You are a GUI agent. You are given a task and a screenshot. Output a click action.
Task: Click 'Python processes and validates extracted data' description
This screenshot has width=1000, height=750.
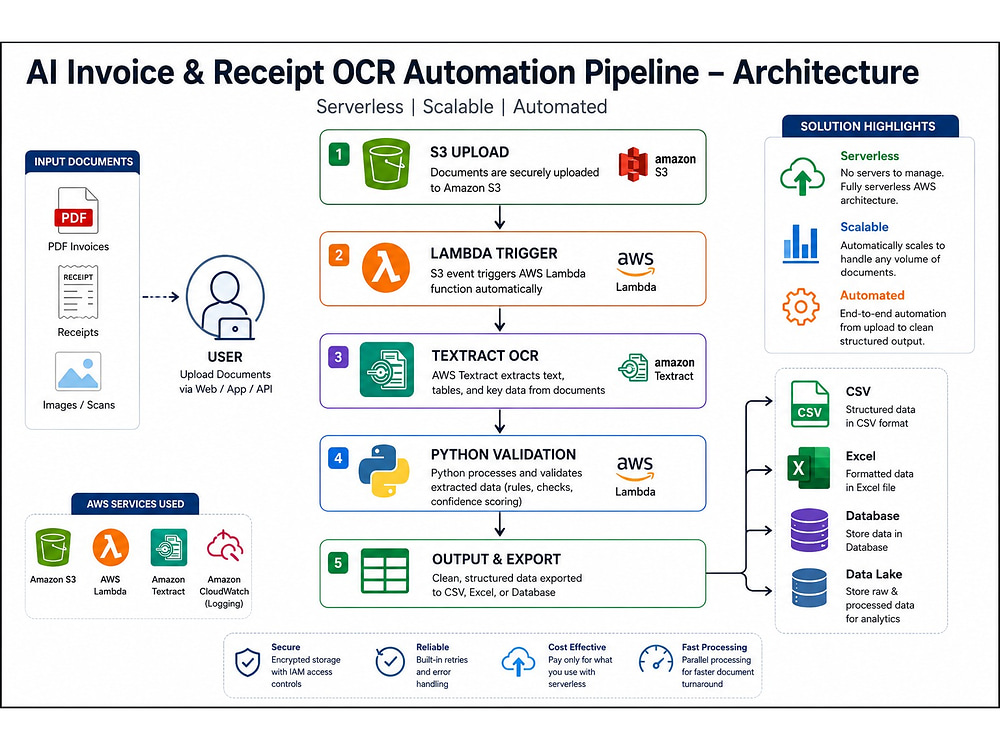click(506, 487)
